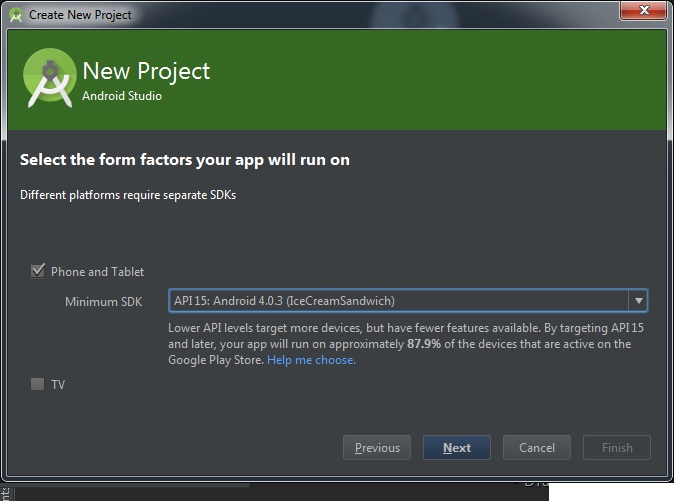This screenshot has height=501, width=674.
Task: Go back with the Previous button
Action: click(377, 448)
